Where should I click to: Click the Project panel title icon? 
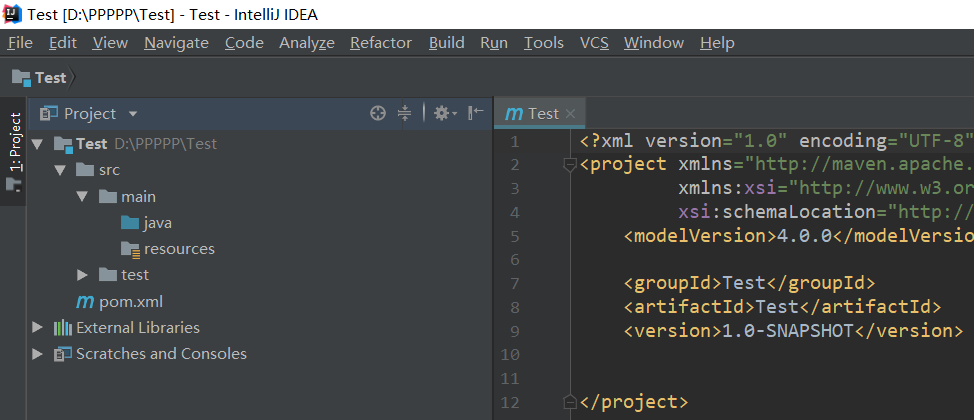(x=48, y=114)
